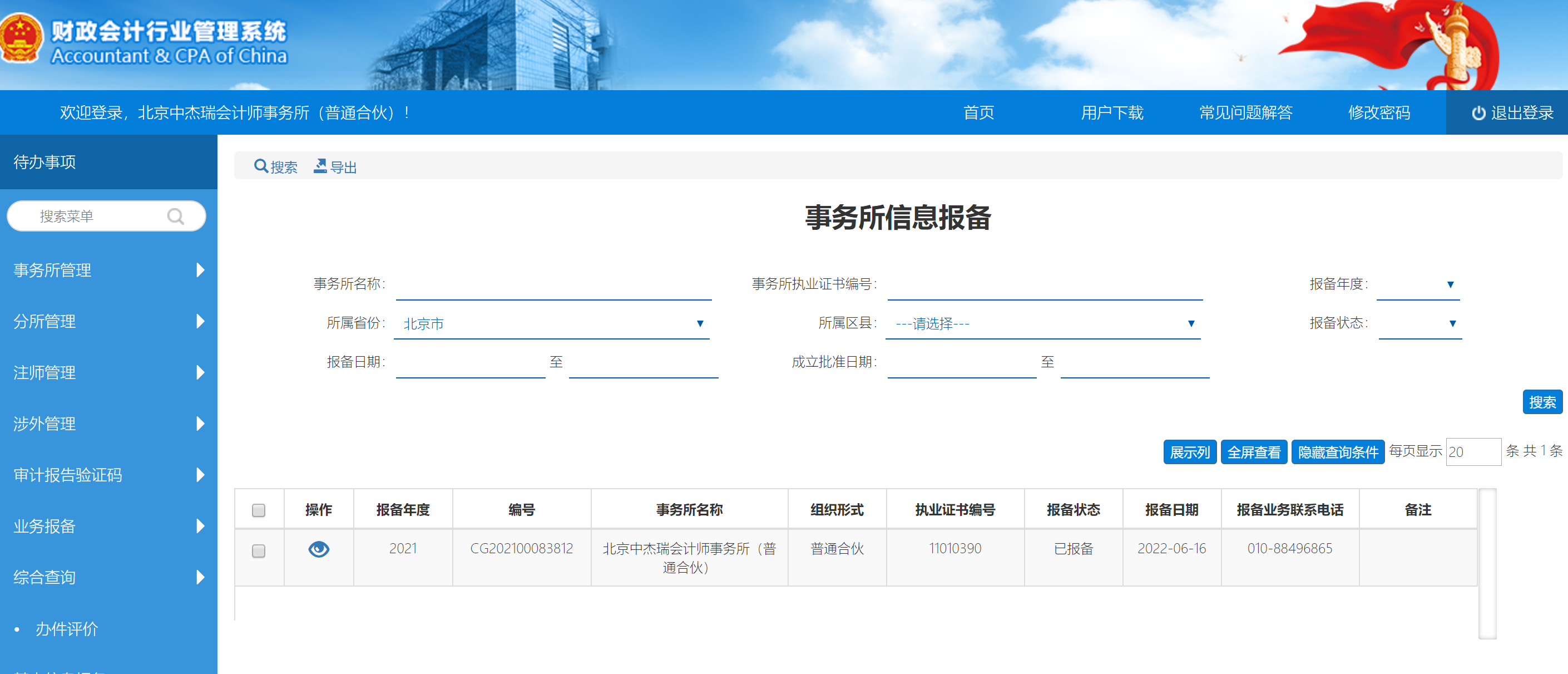The height and width of the screenshot is (674, 1568).
Task: Click the table vertical scrollbar
Action: pyautogui.click(x=1487, y=563)
